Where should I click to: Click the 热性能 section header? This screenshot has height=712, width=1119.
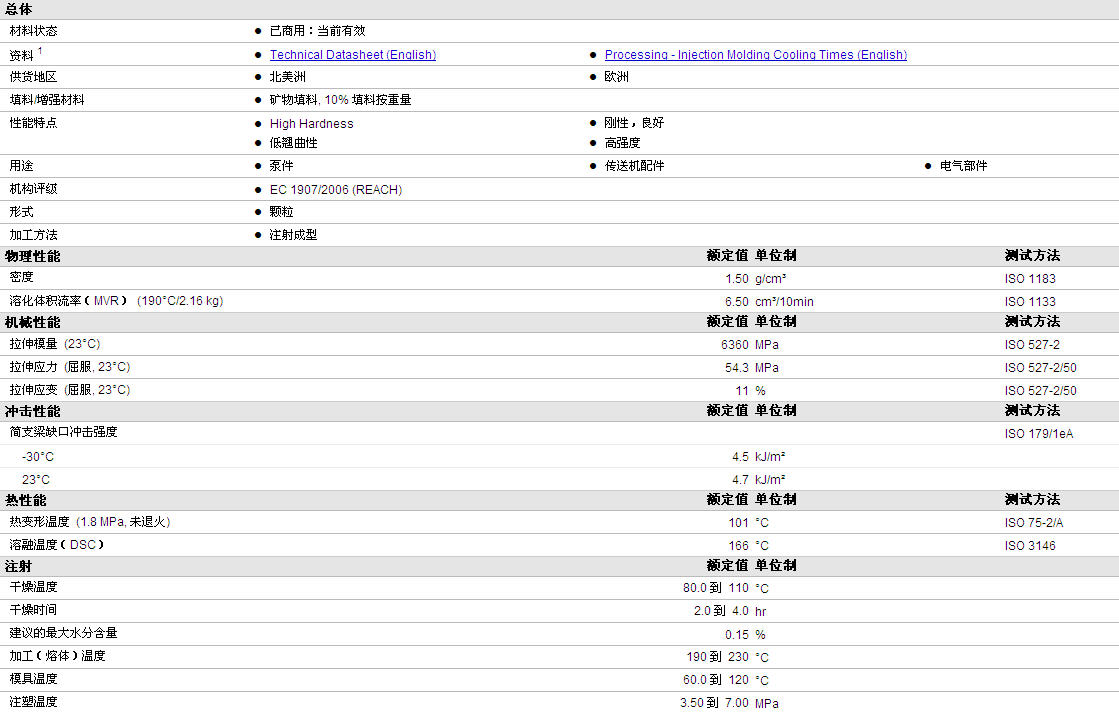tap(26, 500)
